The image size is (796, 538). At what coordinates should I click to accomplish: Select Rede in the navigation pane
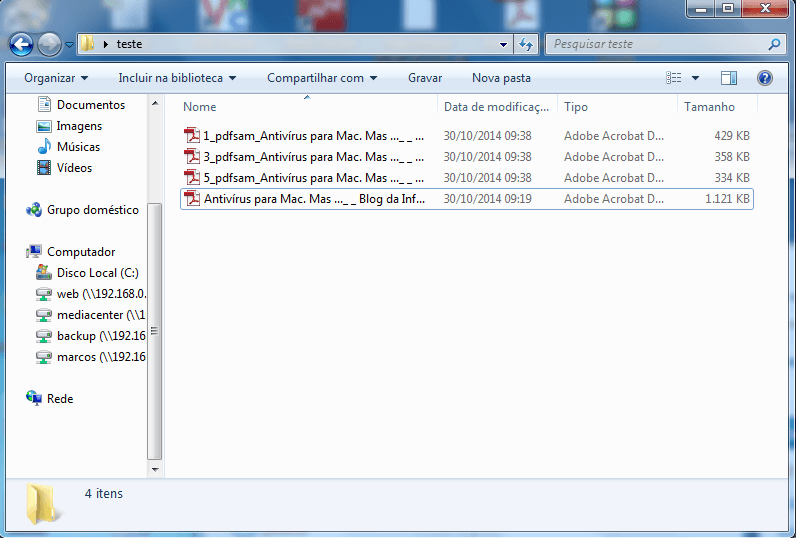point(60,399)
